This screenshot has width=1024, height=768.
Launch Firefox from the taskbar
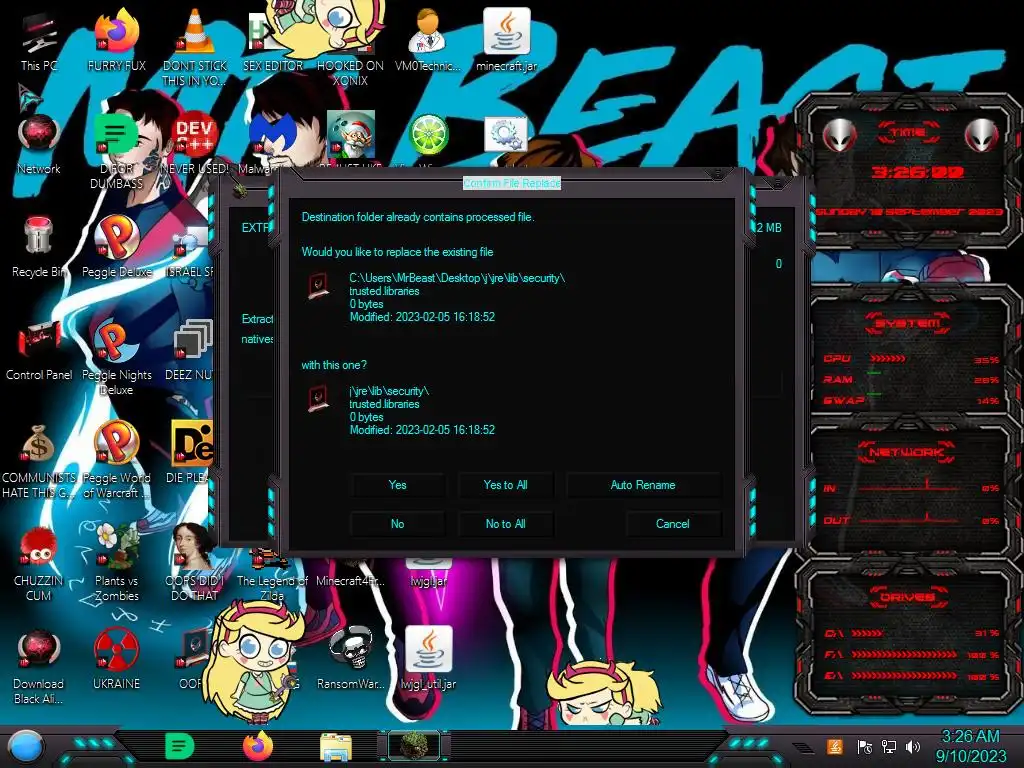click(x=258, y=746)
